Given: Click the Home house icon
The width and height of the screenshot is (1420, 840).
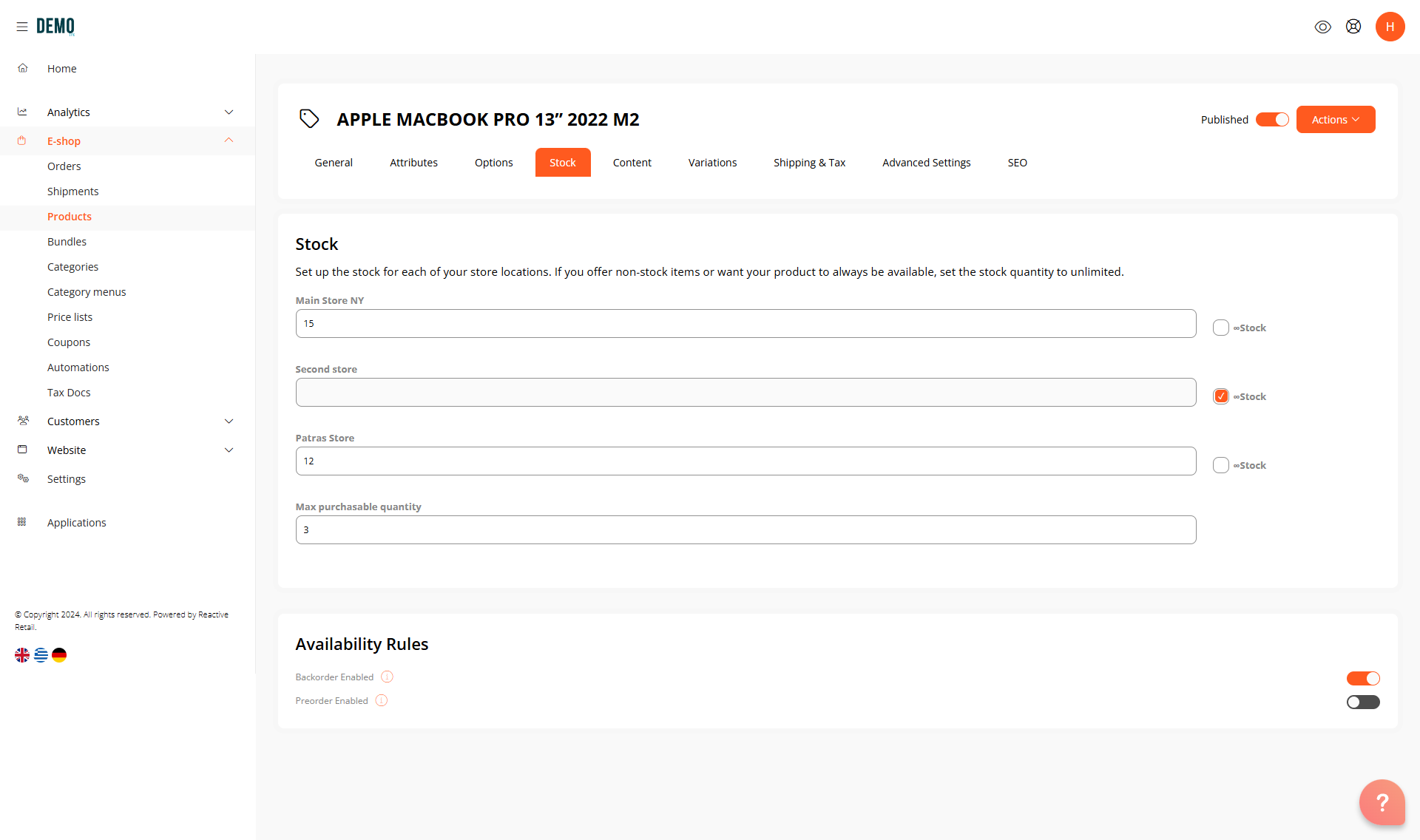Looking at the screenshot, I should tap(23, 68).
